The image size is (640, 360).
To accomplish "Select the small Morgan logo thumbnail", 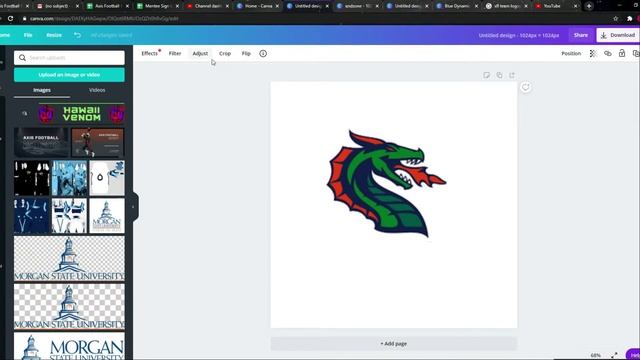I will coord(107,216).
